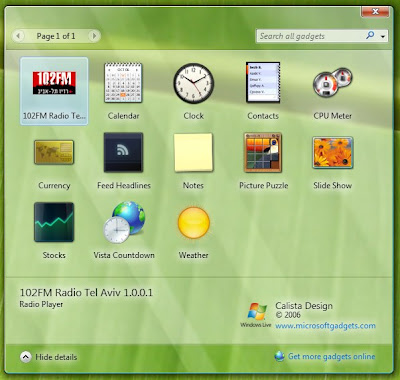Viewport: 400px width, 380px height.
Task: Click the Contacts label text
Action: tap(263, 116)
